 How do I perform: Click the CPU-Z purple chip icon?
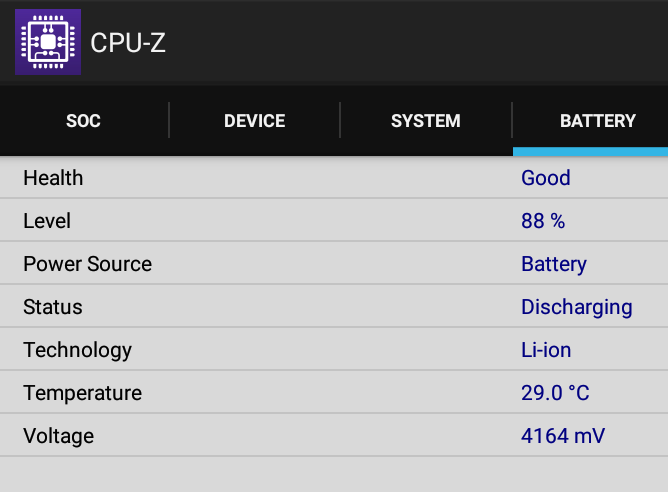coord(48,42)
